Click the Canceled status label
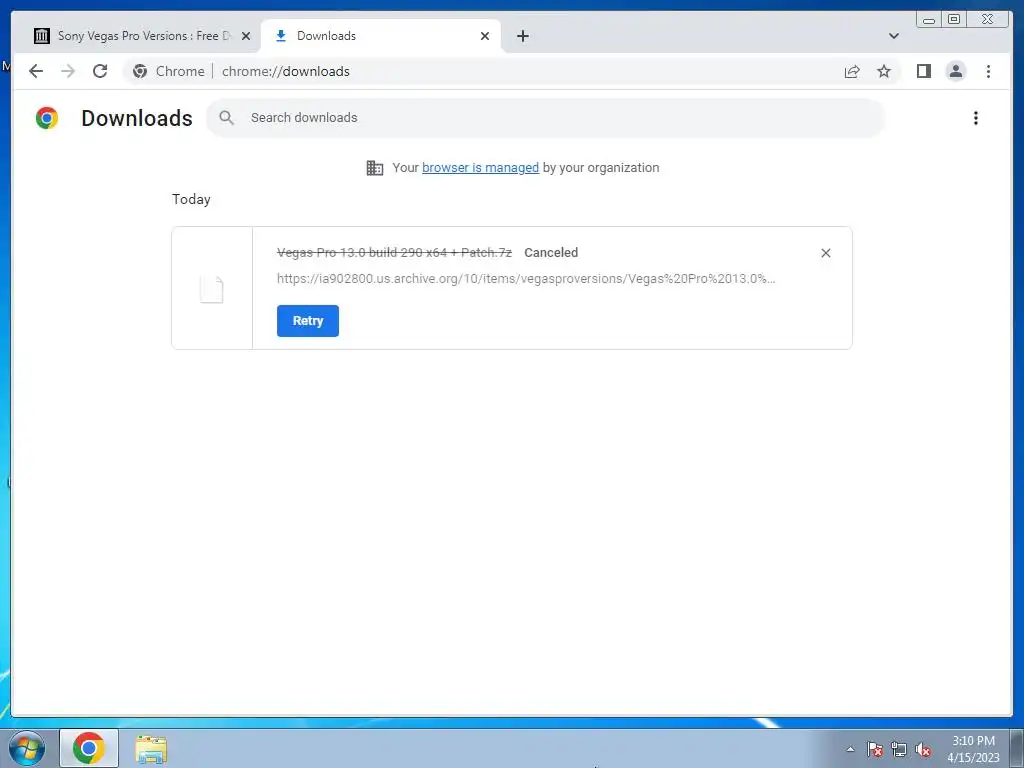Screen dimensions: 1024x768 pos(551,253)
